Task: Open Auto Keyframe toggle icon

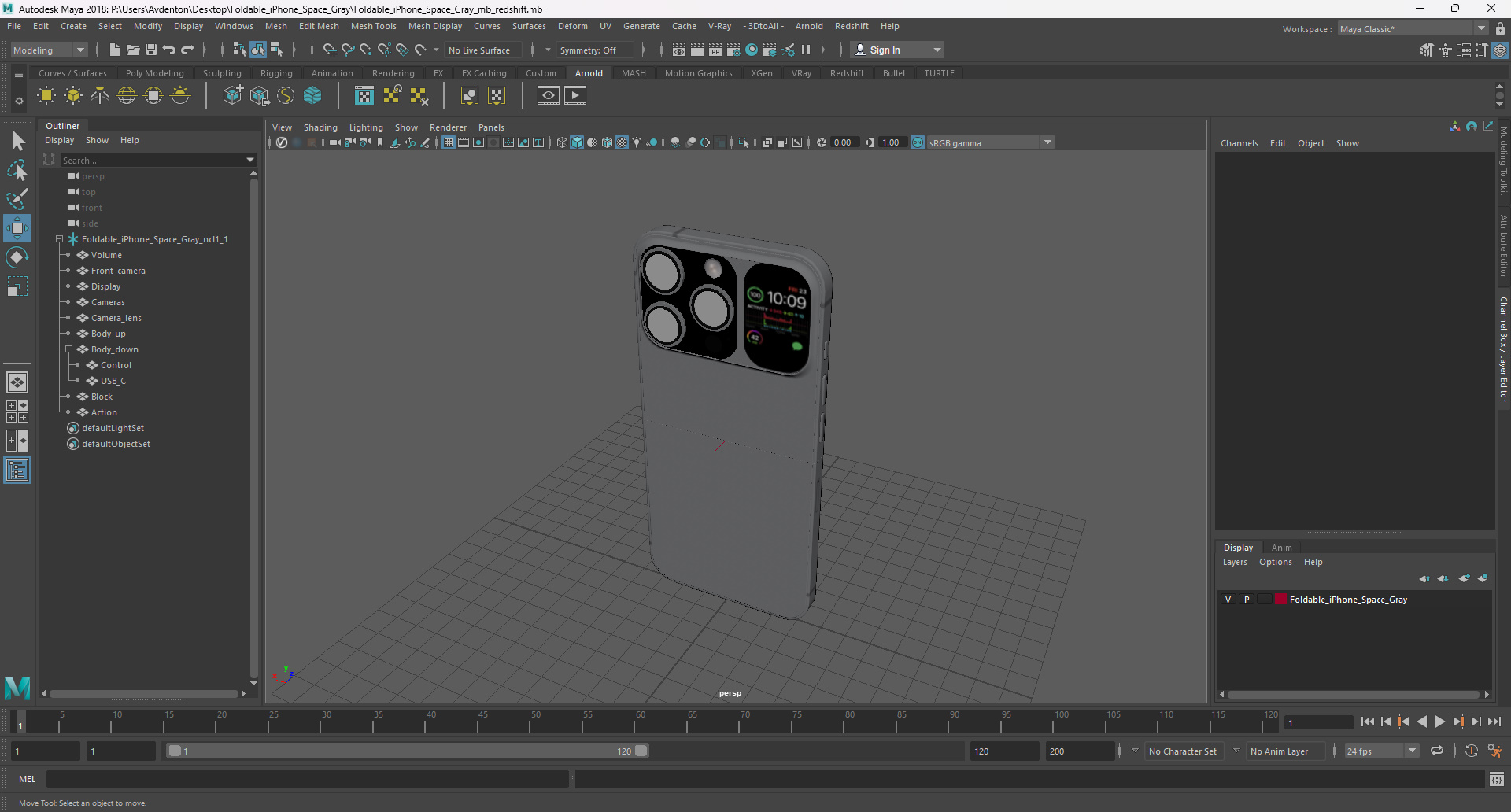Action: (1472, 751)
